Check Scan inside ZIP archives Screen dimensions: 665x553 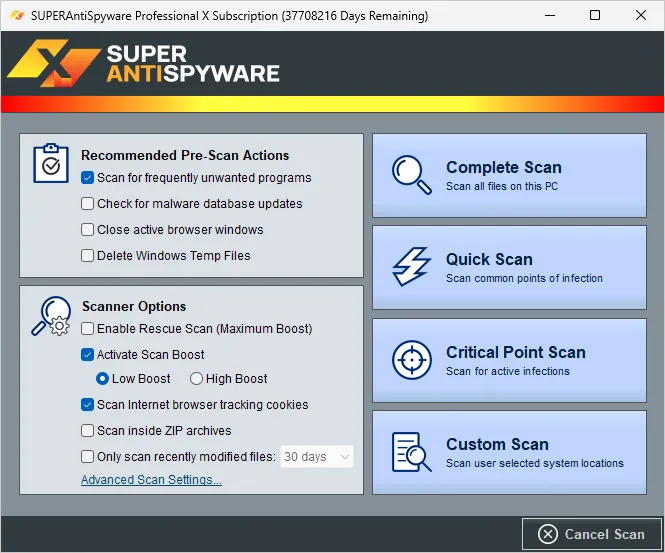point(87,431)
